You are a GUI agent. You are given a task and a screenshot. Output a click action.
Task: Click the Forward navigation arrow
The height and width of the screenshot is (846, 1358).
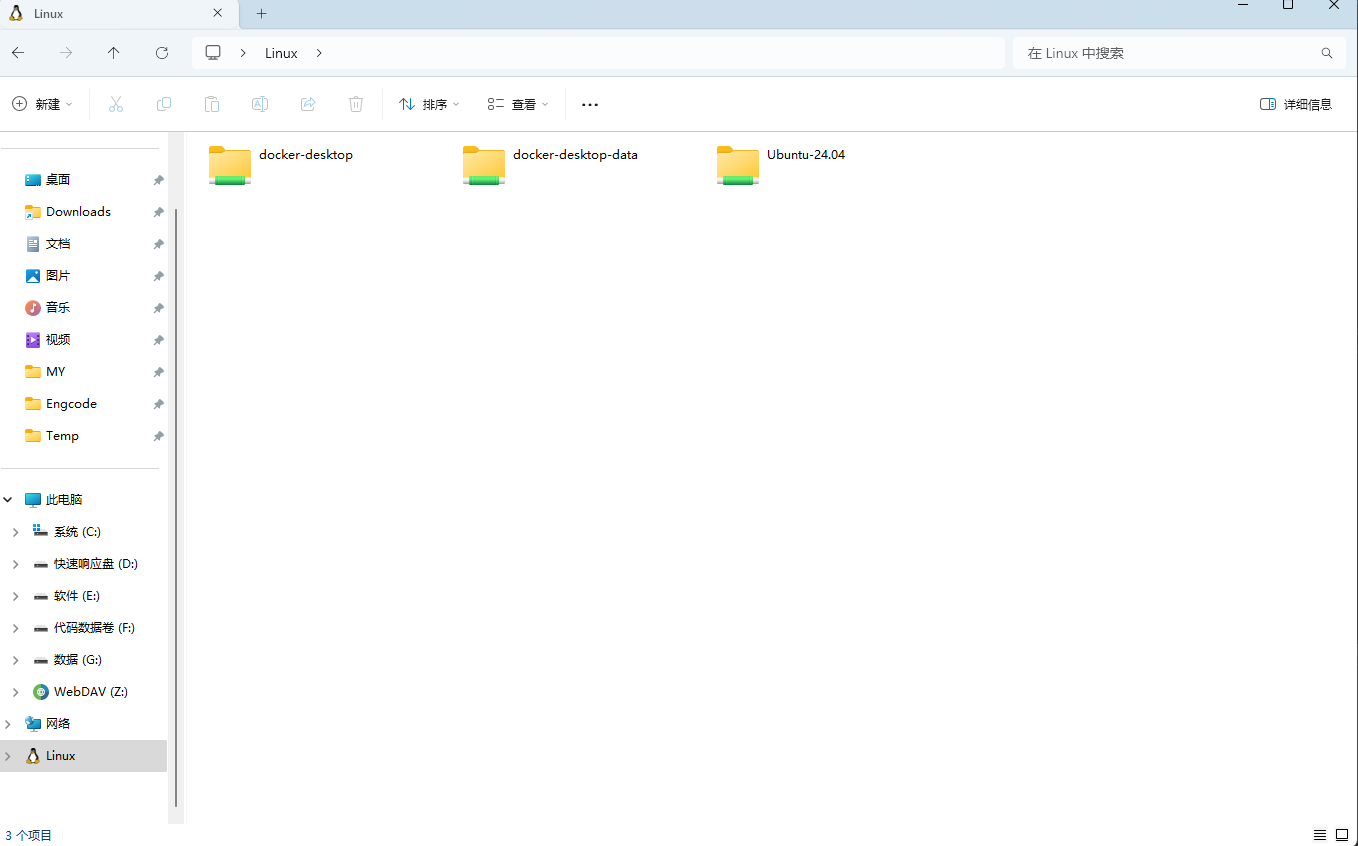click(66, 53)
